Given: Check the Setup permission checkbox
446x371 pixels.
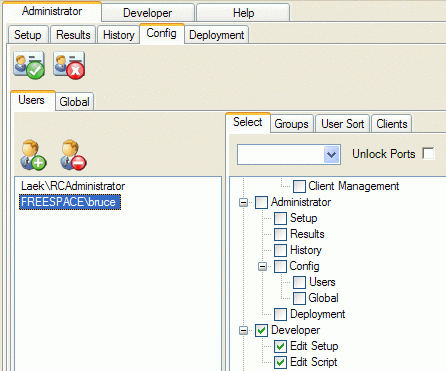Looking at the screenshot, I should [280, 218].
